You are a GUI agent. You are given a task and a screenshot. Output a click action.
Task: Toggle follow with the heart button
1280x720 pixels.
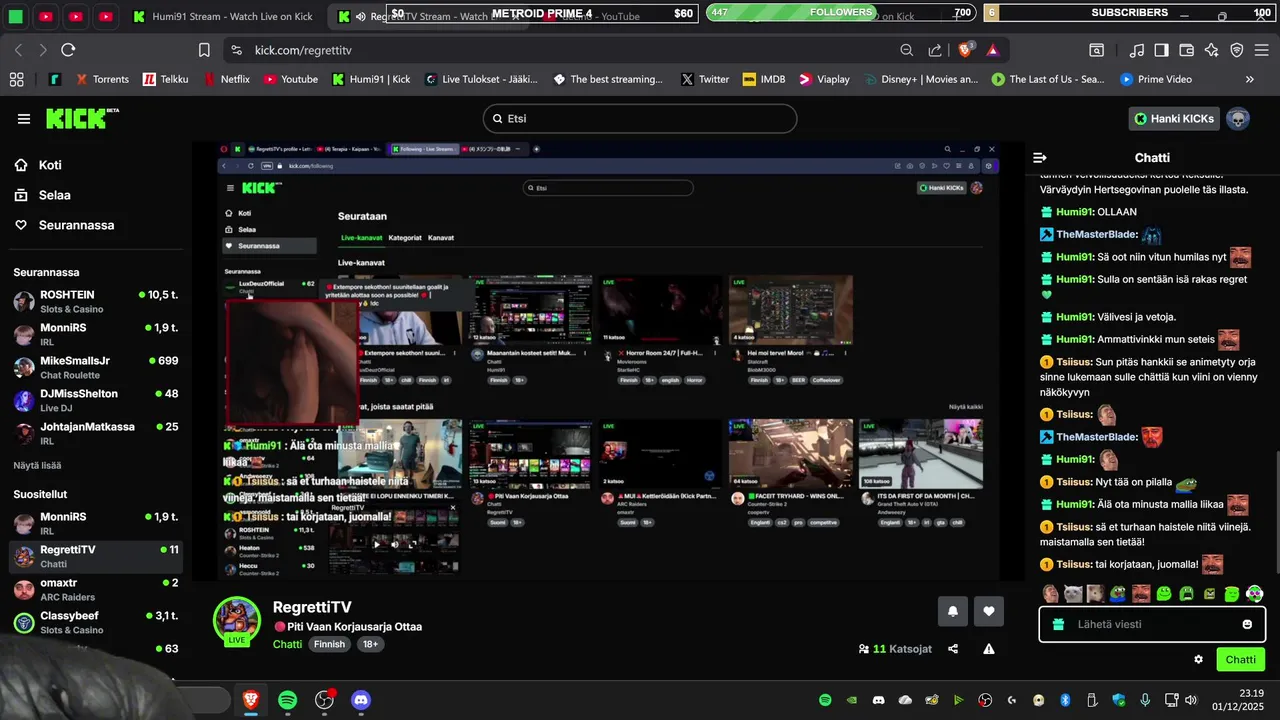[989, 611]
